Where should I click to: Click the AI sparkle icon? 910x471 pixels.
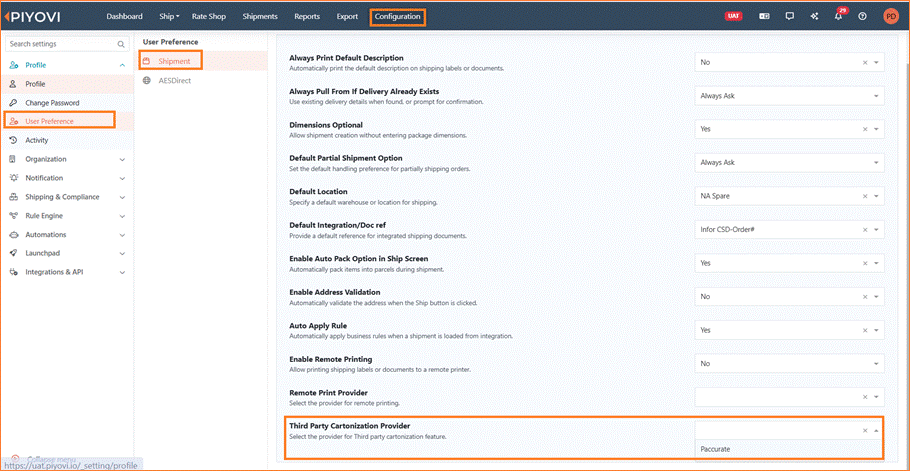click(x=814, y=16)
